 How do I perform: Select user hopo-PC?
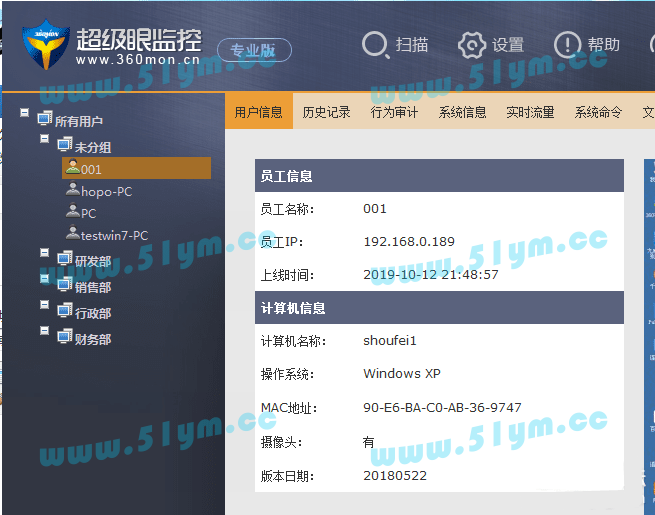click(x=107, y=192)
